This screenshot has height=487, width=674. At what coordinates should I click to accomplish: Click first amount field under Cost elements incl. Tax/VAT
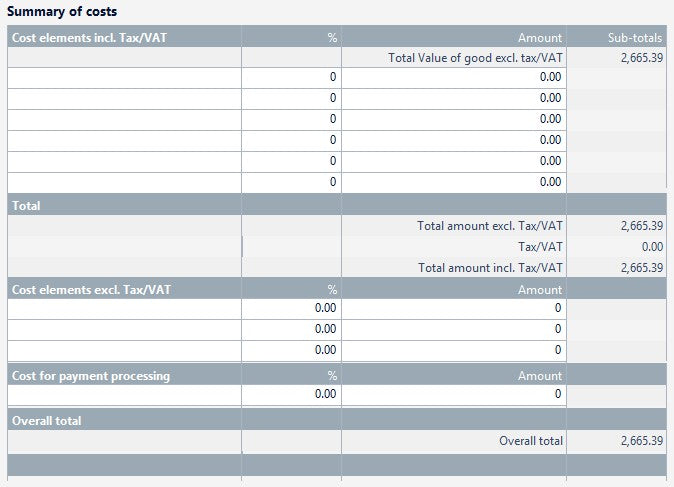454,78
